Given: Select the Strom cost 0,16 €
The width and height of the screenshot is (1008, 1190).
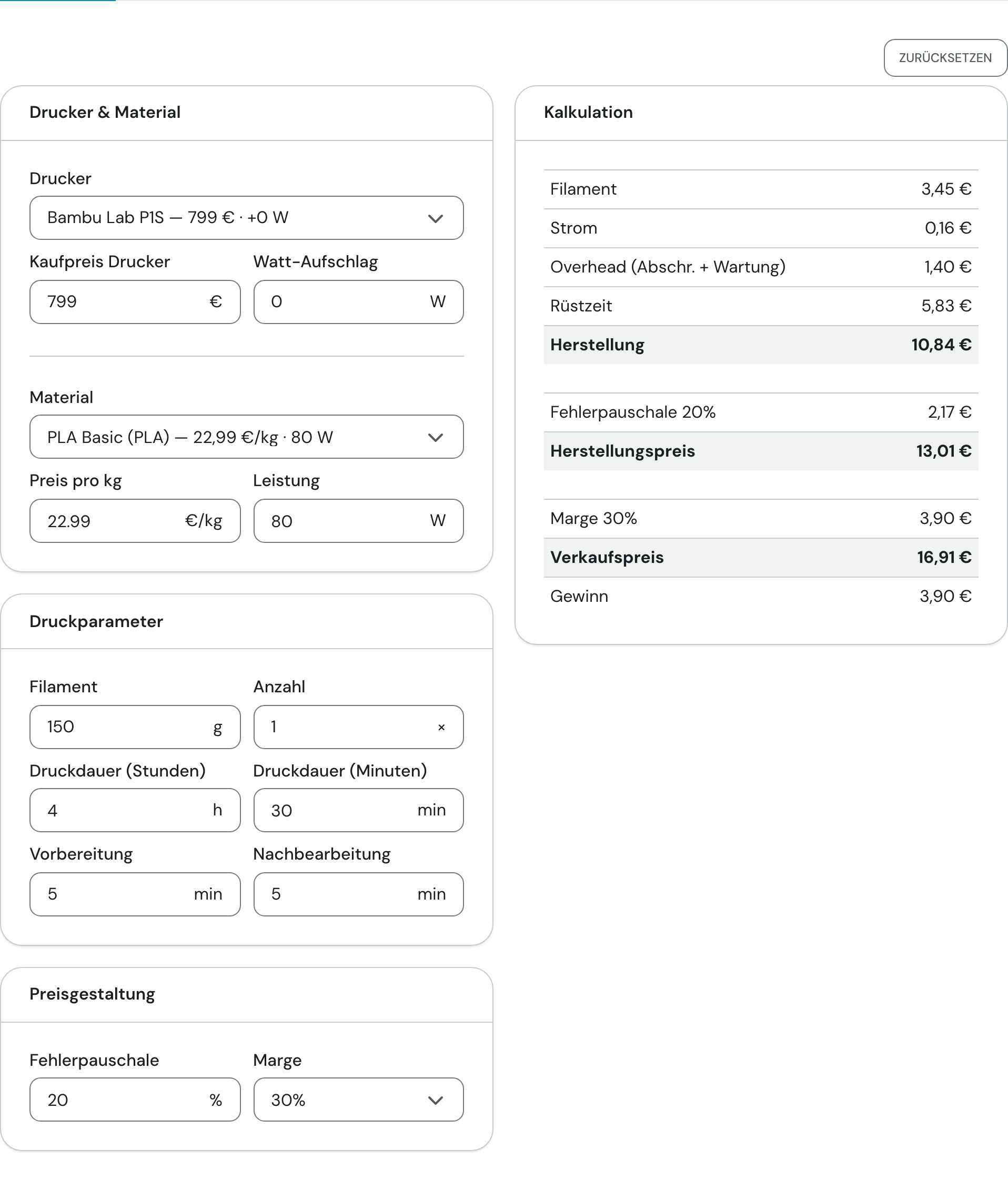Looking at the screenshot, I should click(x=948, y=228).
